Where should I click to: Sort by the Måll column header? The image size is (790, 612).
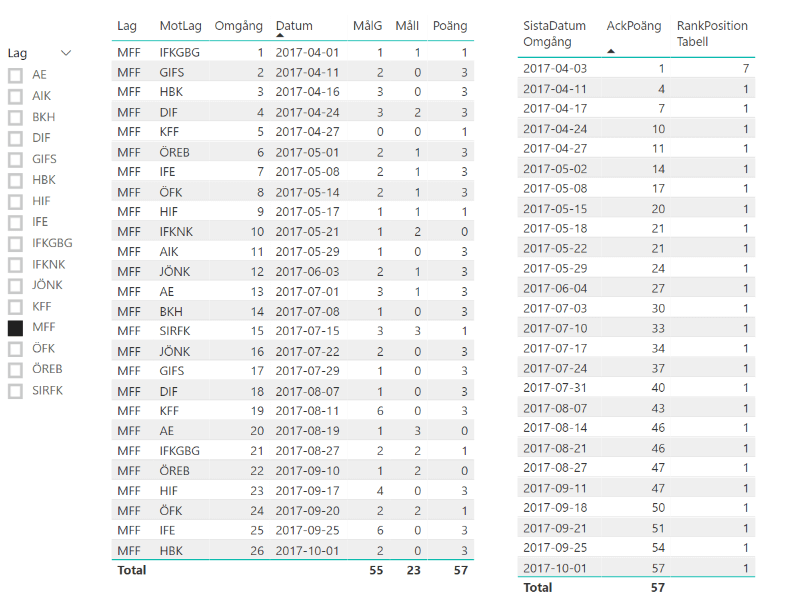(407, 26)
